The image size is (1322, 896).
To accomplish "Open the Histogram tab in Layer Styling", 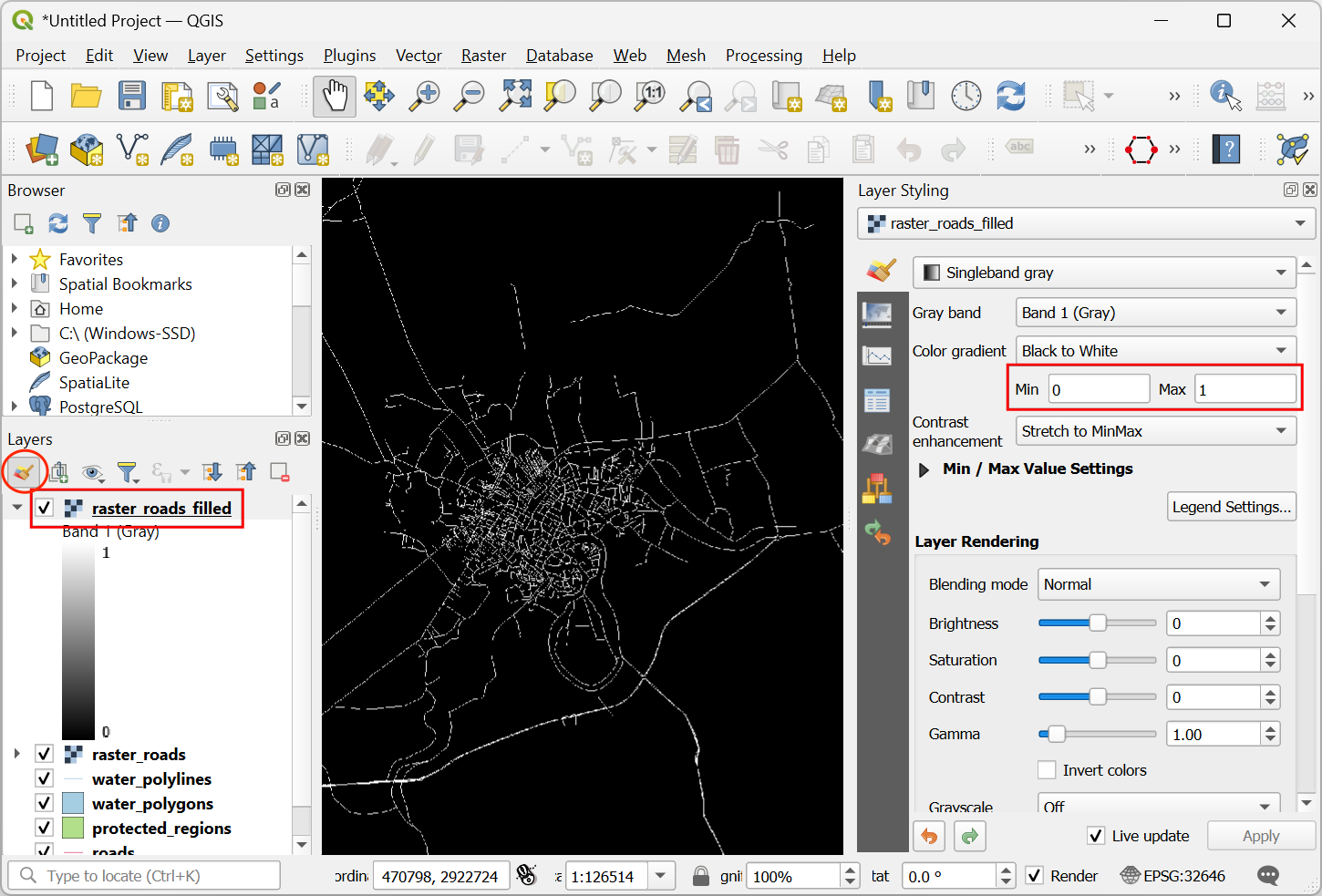I will click(877, 356).
